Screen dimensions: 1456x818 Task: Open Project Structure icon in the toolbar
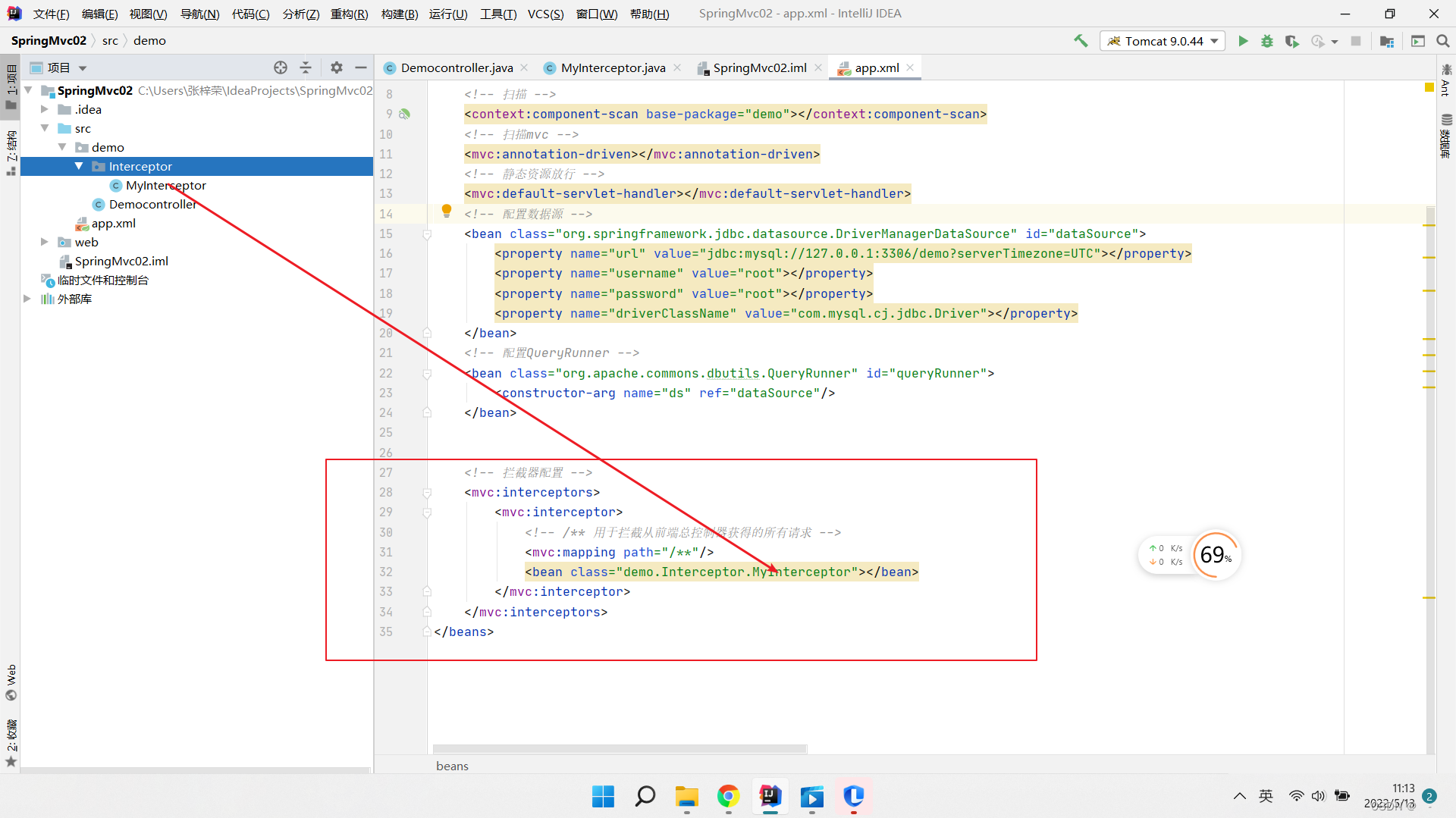(x=1387, y=41)
